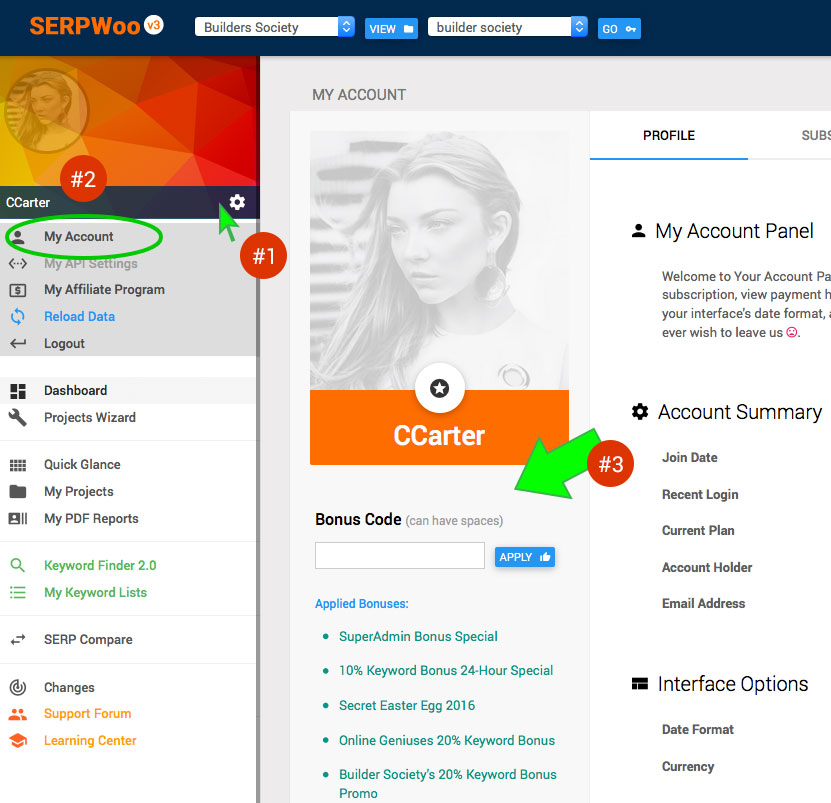Select My PDF Reports in sidebar

click(91, 518)
